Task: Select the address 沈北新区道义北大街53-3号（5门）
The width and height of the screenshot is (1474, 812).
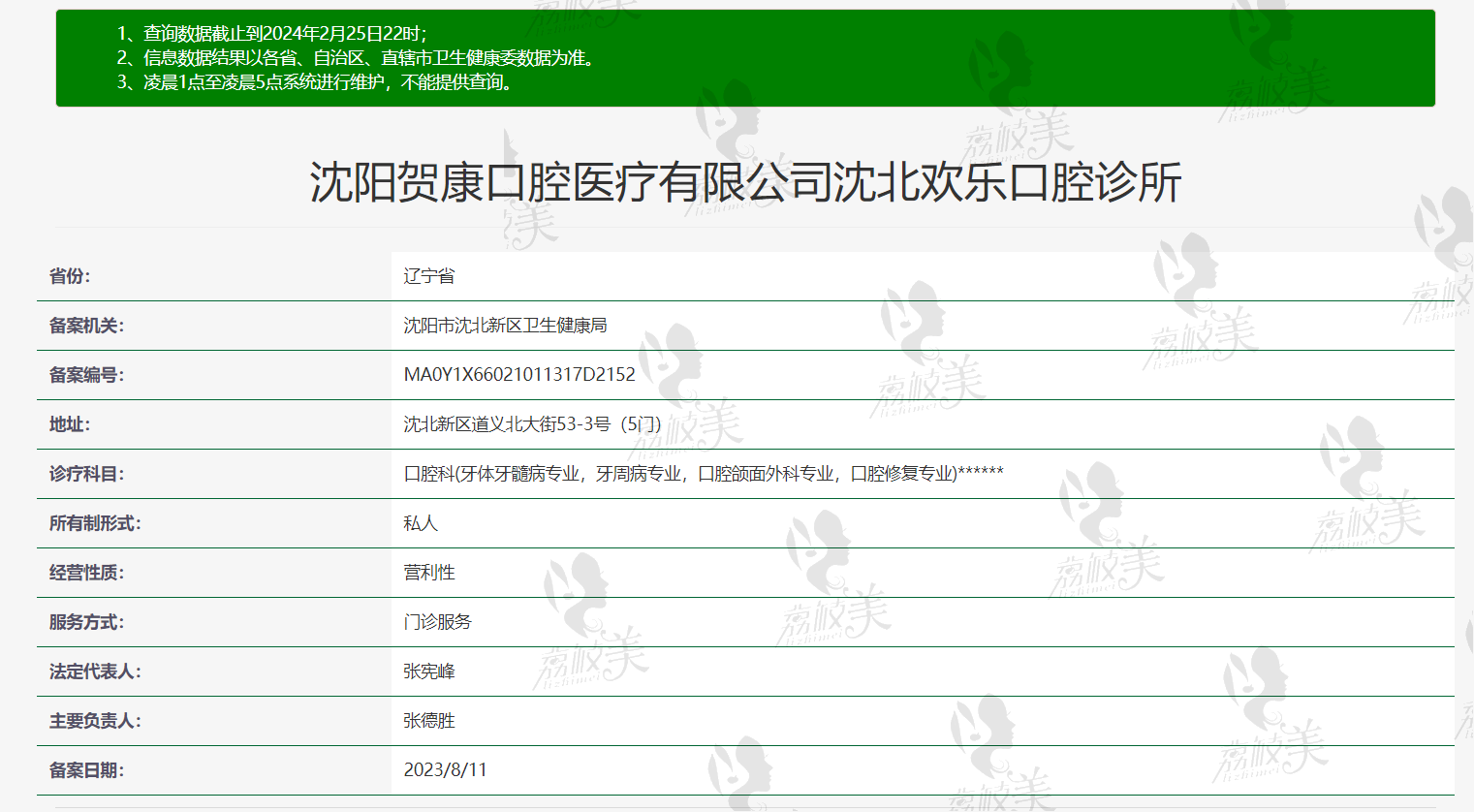Action: (x=533, y=424)
